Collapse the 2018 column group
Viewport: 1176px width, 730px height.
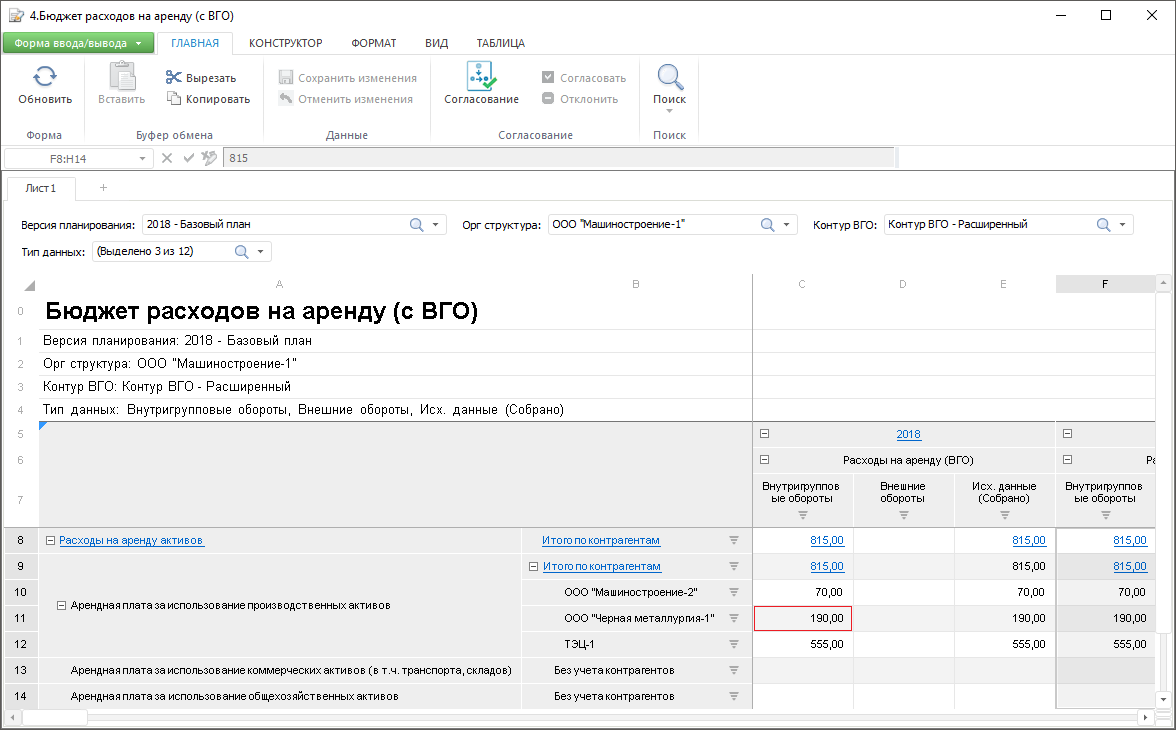765,434
